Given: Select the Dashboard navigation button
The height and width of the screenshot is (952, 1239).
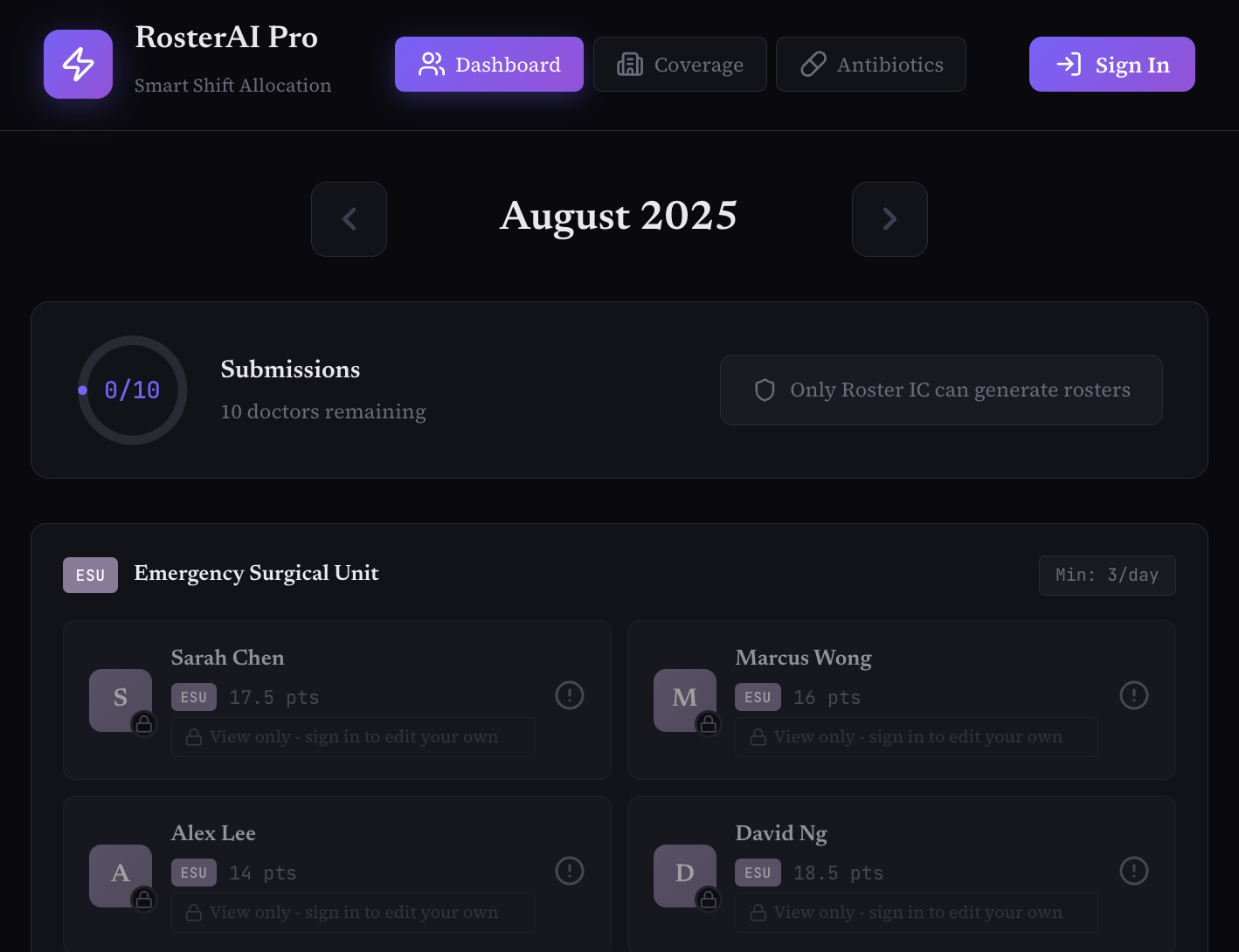Looking at the screenshot, I should 488,64.
